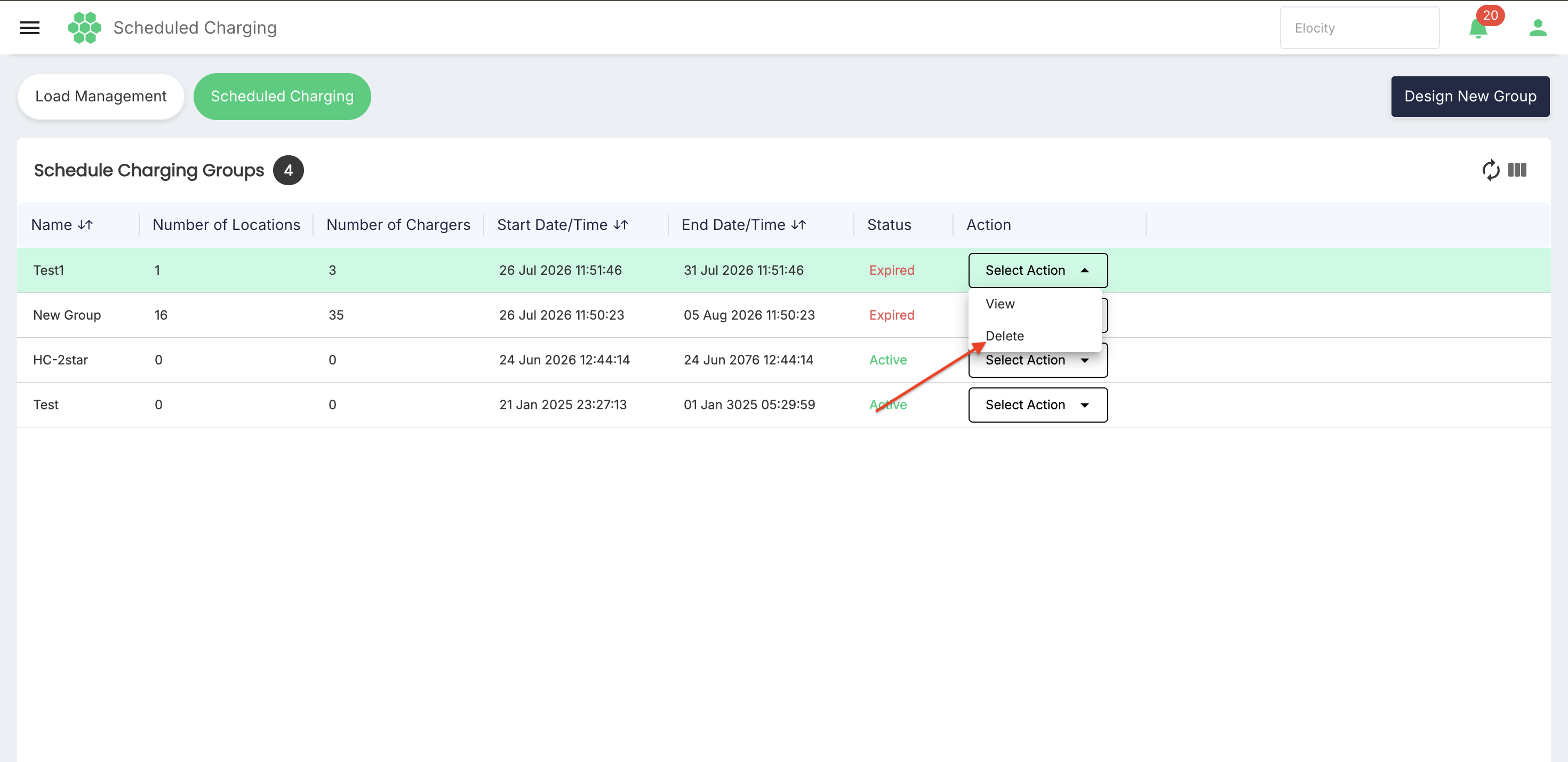
Task: Click end date 24 Jun 2076 12:44:14
Action: pyautogui.click(x=748, y=360)
